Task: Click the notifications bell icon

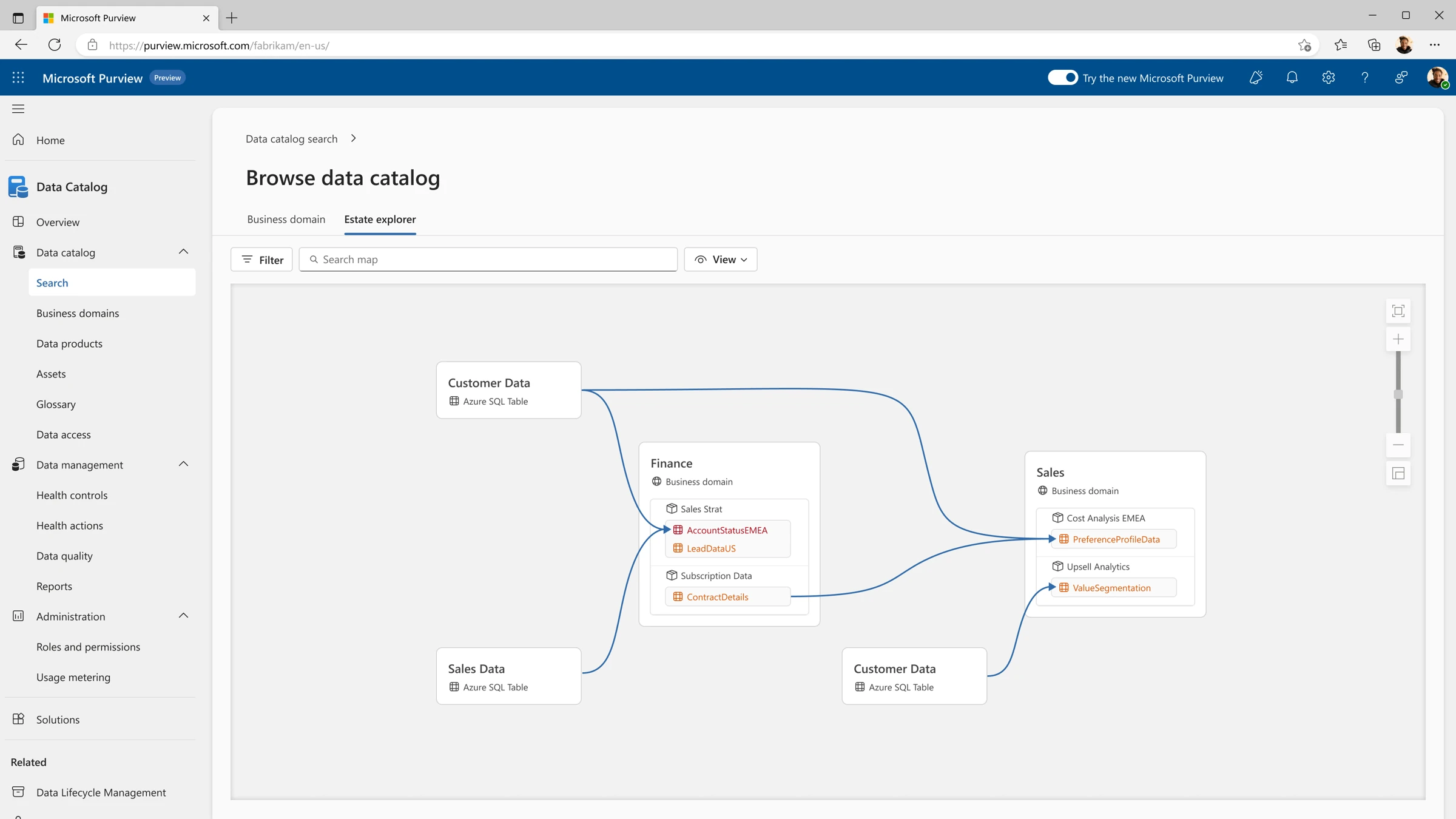Action: [x=1292, y=78]
